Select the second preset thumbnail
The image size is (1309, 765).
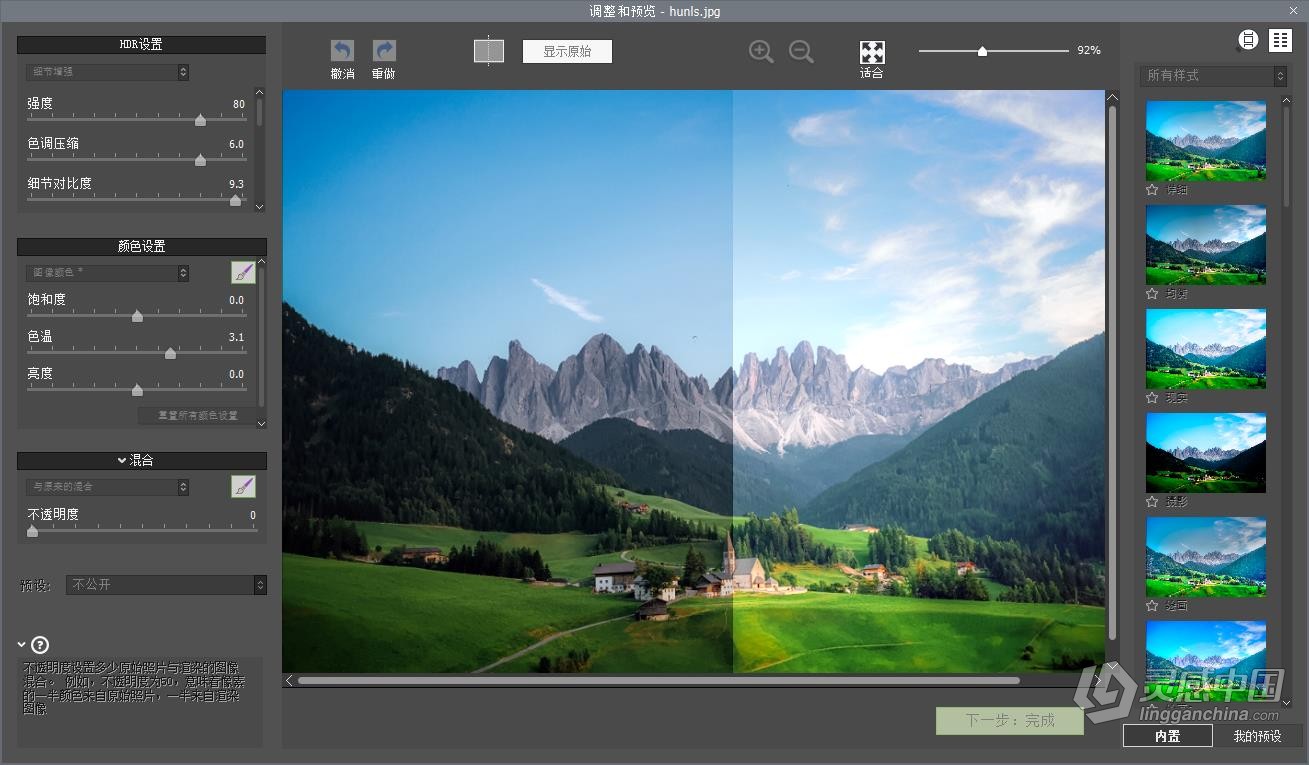[1206, 245]
